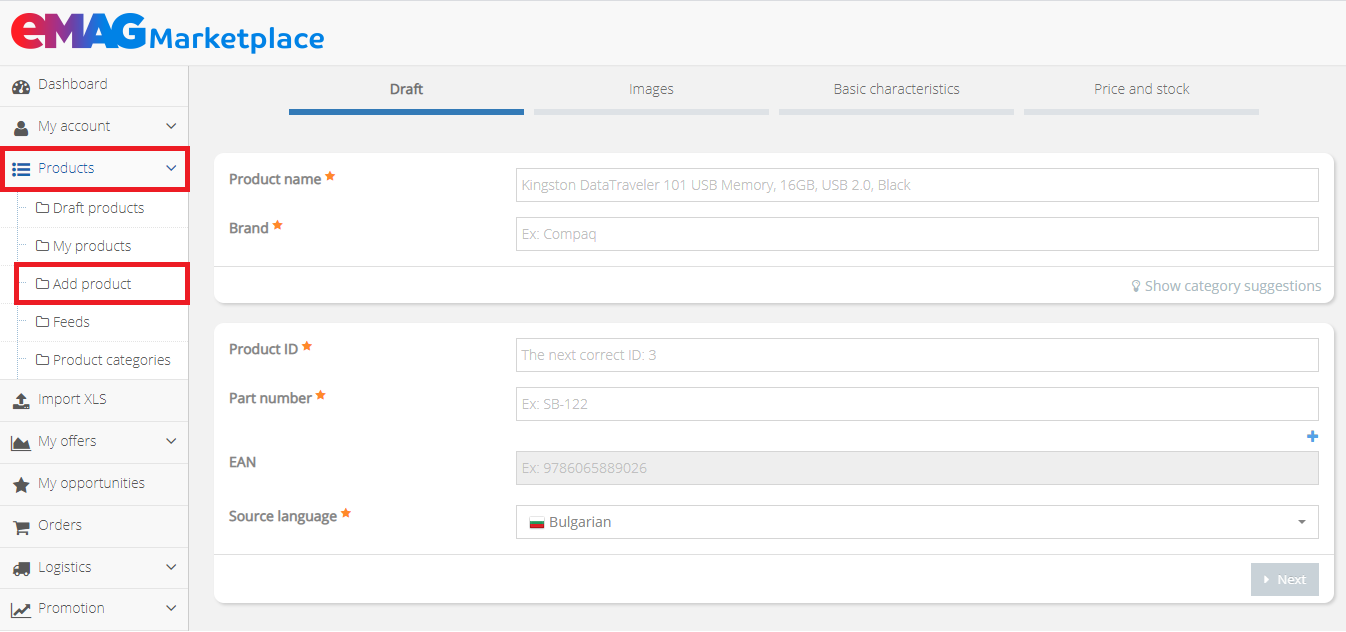Click the Import XLS upload icon

[x=21, y=401]
